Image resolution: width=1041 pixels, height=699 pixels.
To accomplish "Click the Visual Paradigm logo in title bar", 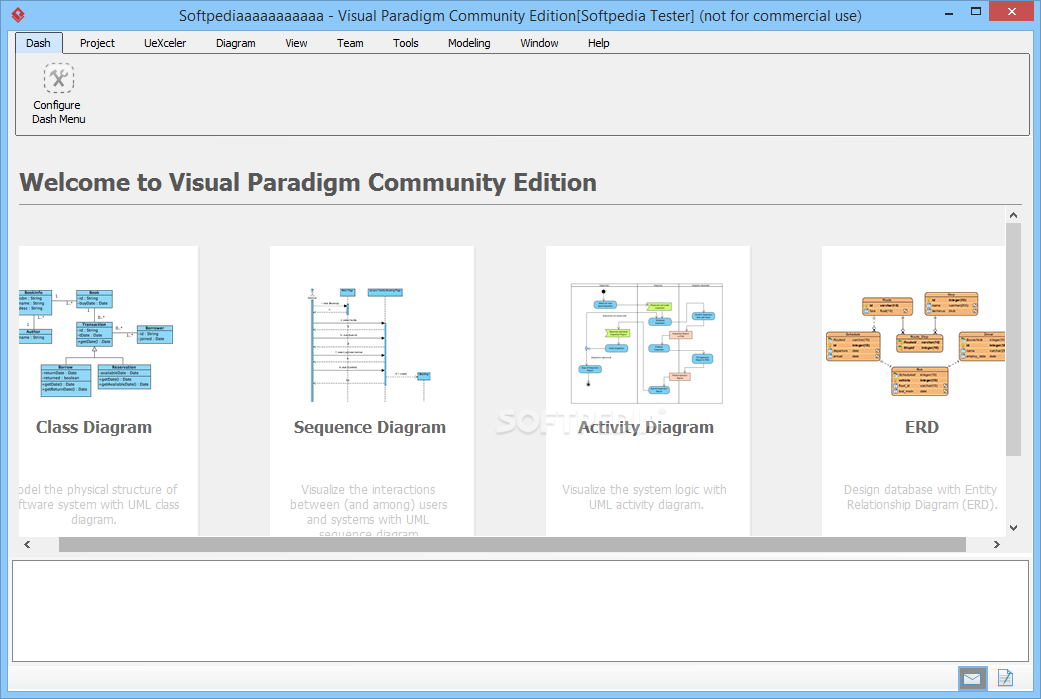I will tap(19, 15).
